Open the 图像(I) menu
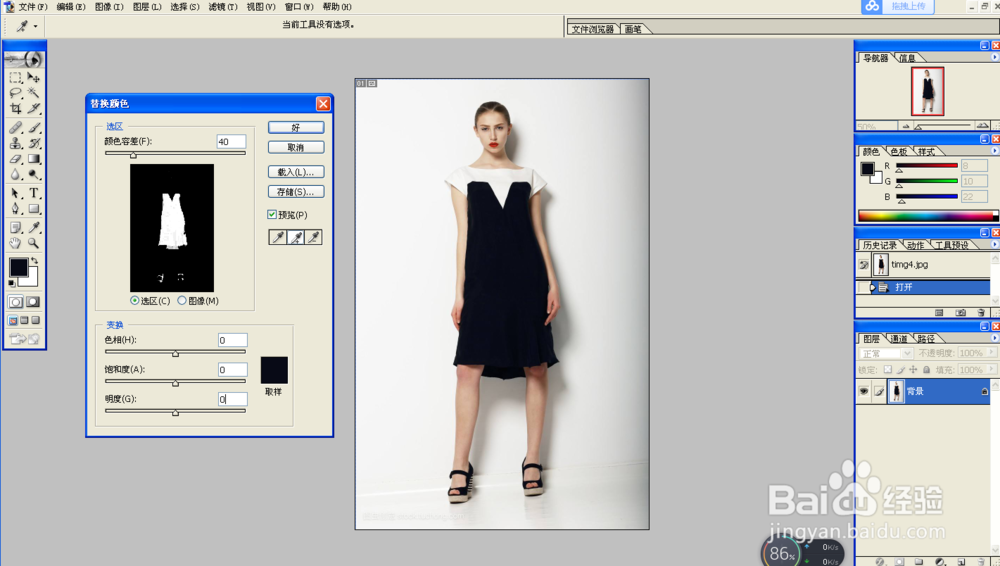 click(108, 6)
